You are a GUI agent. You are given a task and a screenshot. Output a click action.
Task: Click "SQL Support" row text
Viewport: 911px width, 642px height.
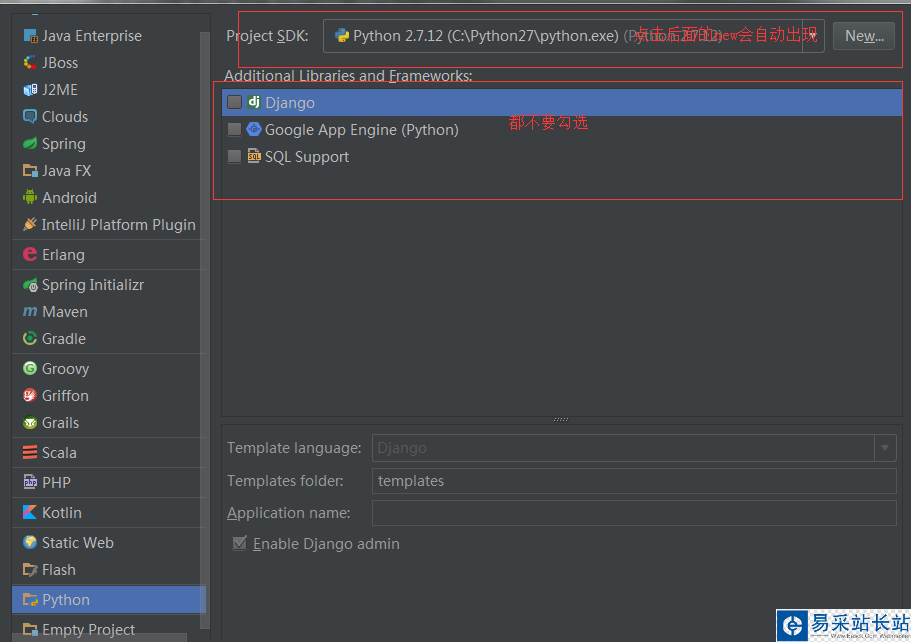click(307, 157)
